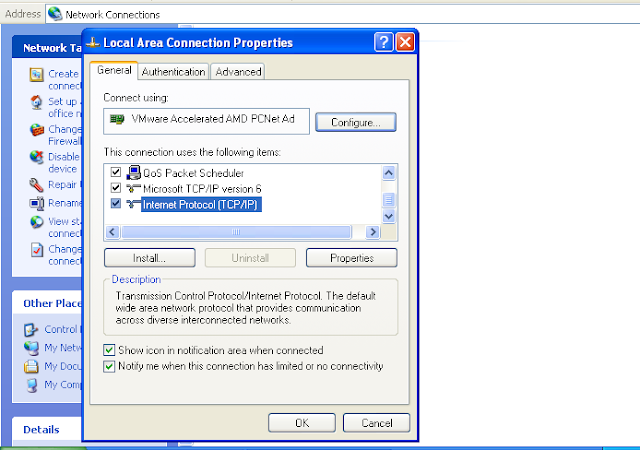Viewport: 640px width, 450px height.
Task: Select Internet Protocol (TCP/IP) item
Action: click(x=201, y=205)
